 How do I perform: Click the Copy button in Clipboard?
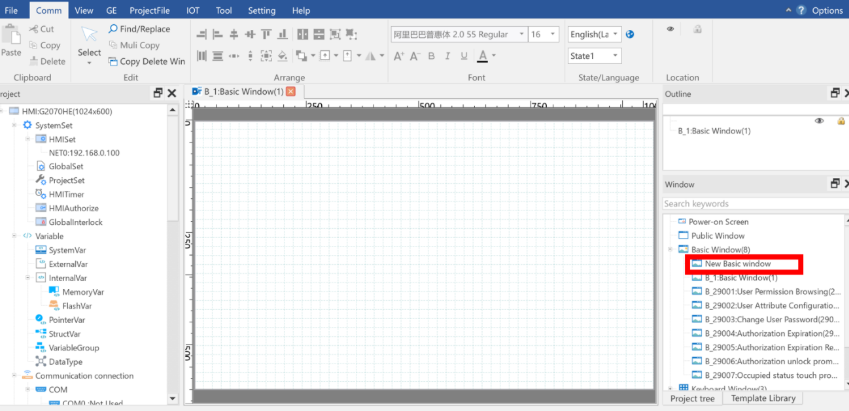tap(44, 45)
